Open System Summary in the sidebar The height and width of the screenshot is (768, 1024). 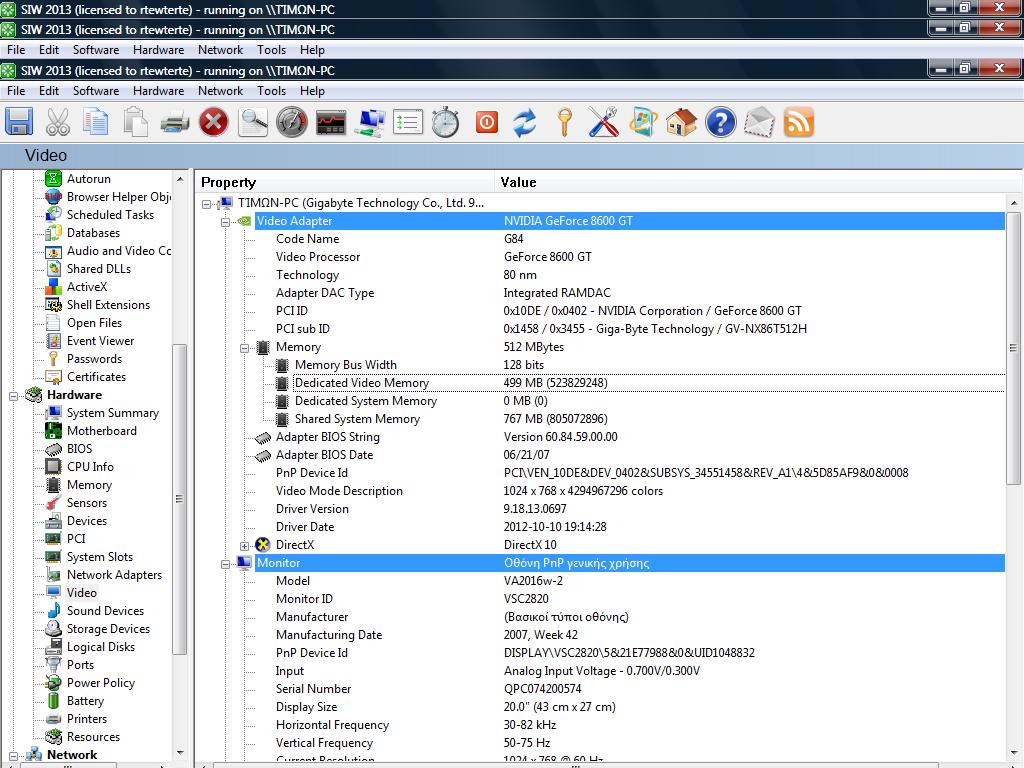point(113,412)
